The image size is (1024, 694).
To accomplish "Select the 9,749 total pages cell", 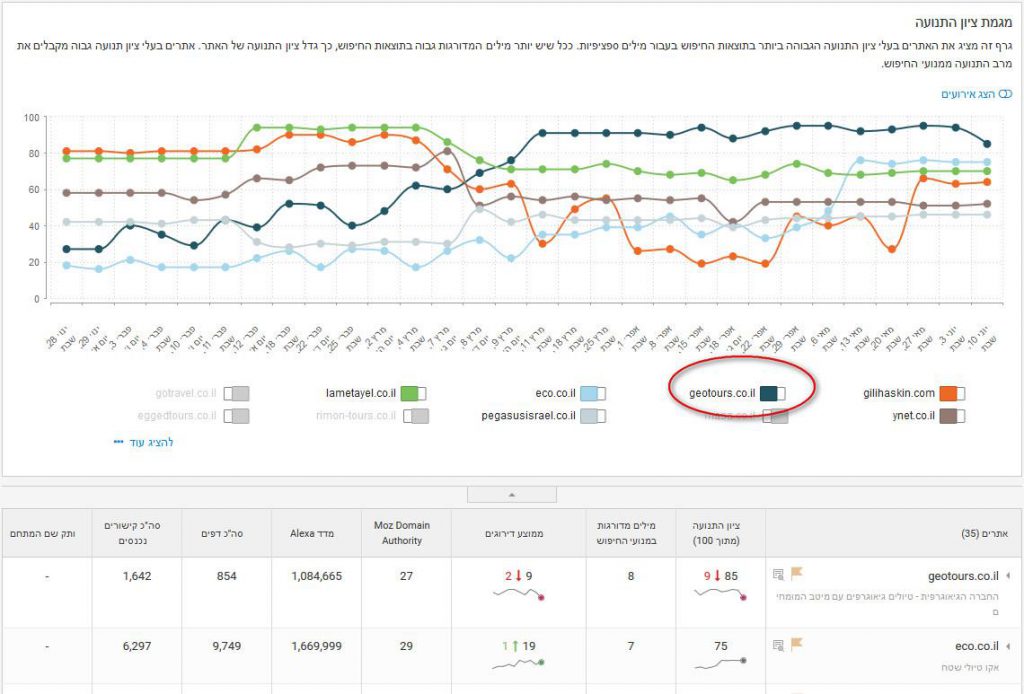I will [227, 646].
